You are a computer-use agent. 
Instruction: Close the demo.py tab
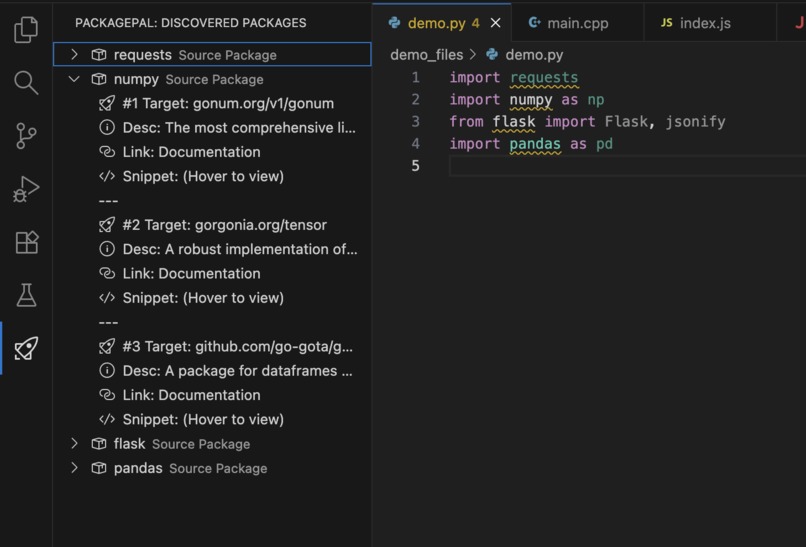(x=496, y=23)
